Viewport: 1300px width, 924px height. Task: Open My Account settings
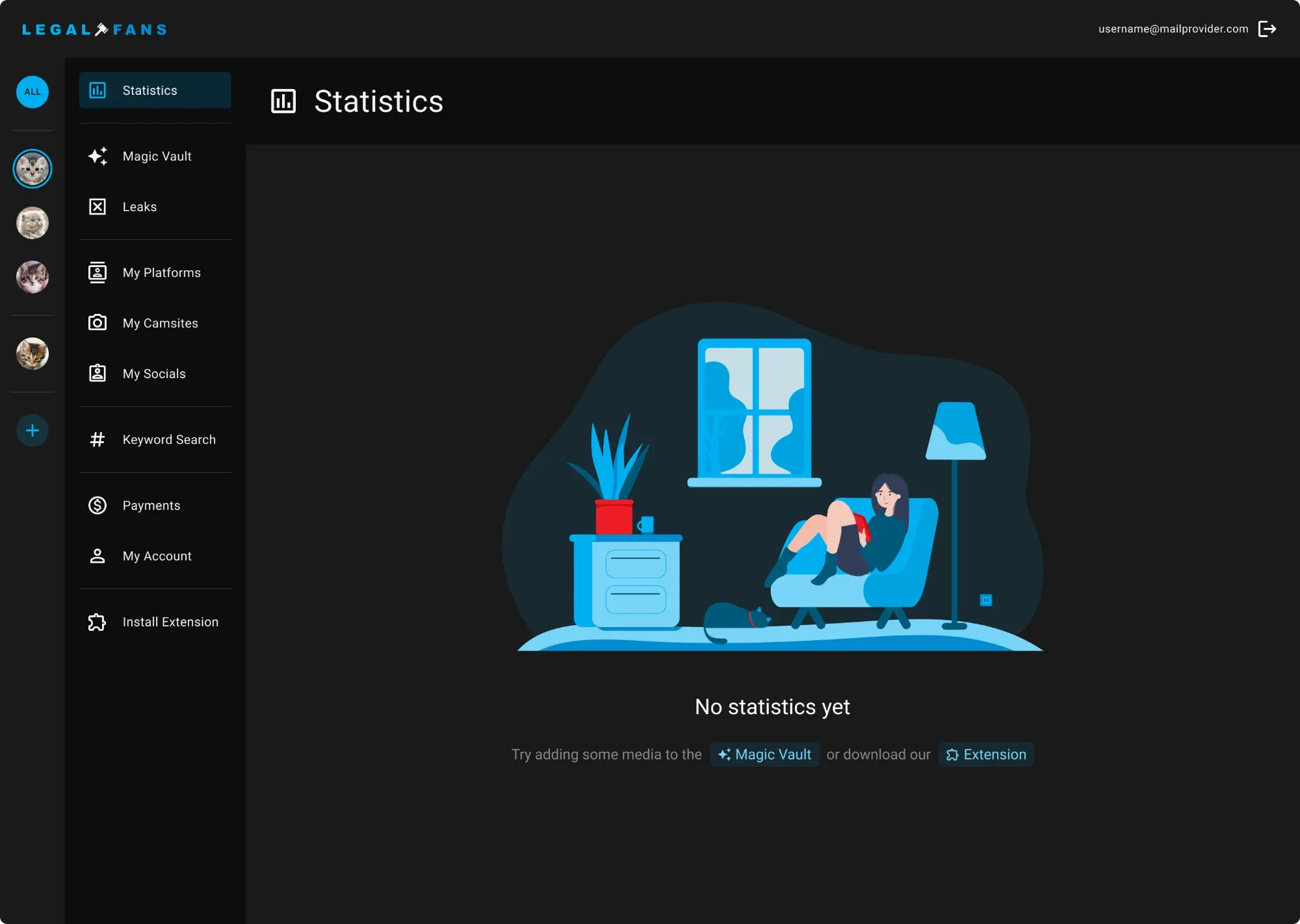coord(155,556)
